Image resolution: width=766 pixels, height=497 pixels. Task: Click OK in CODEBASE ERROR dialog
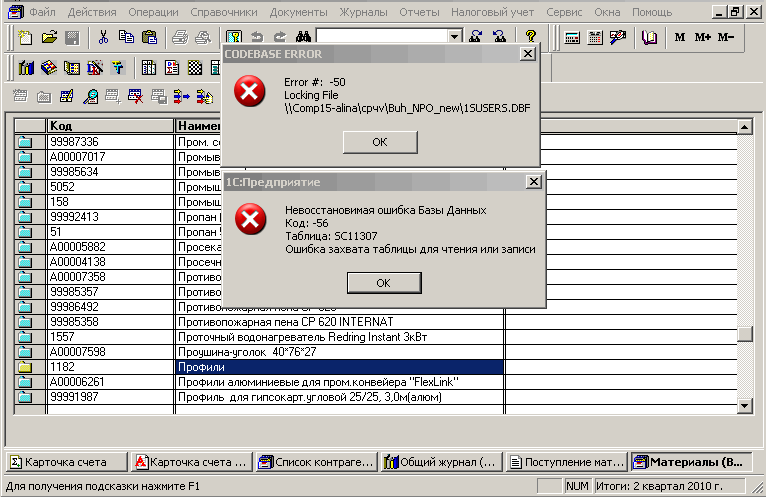click(380, 142)
